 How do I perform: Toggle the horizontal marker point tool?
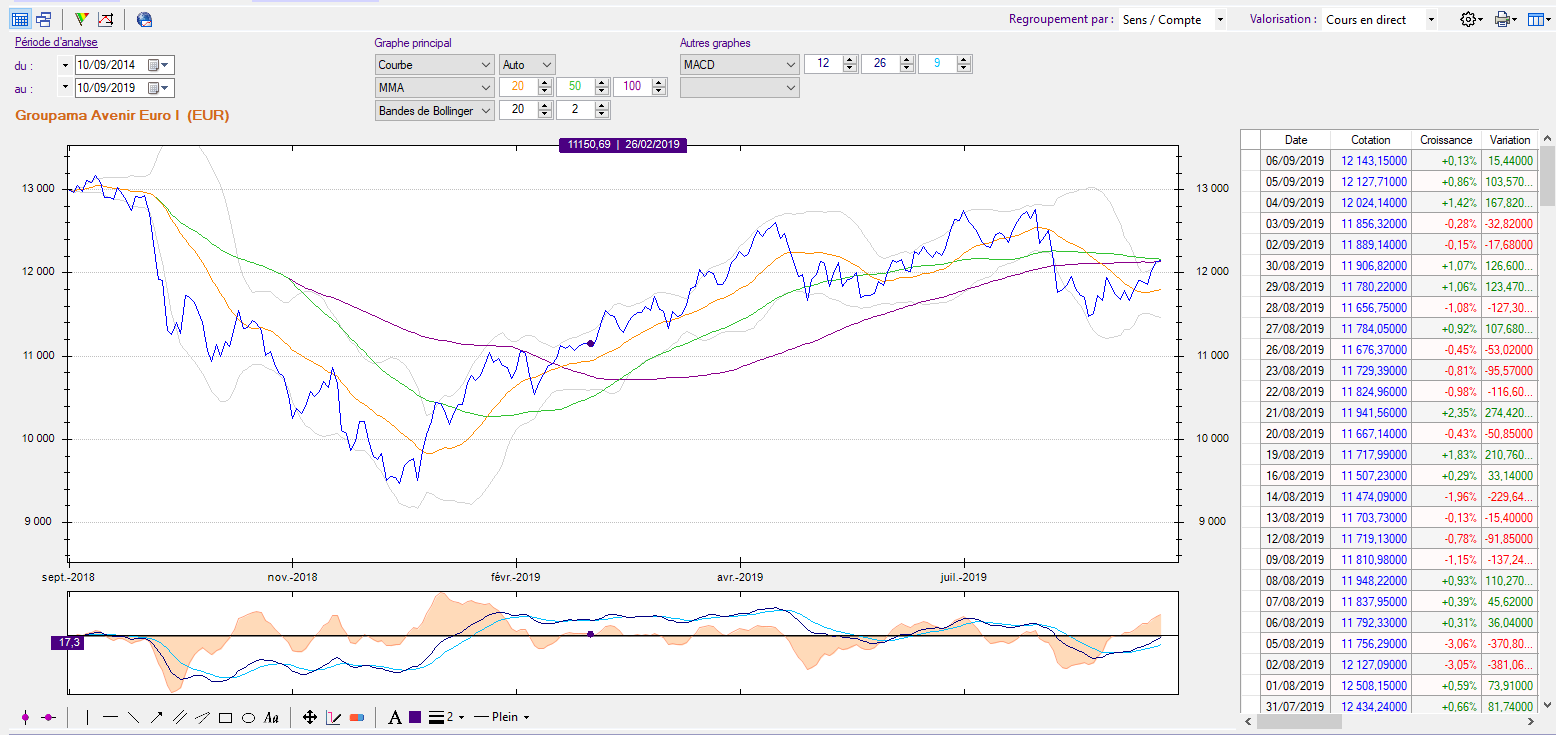coord(48,717)
